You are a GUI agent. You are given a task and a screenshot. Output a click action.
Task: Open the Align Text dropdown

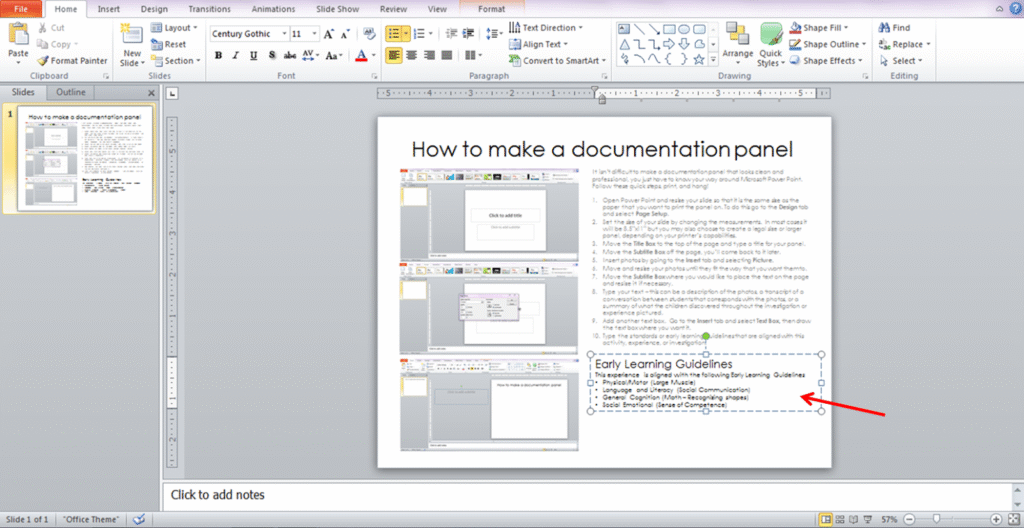pos(539,44)
